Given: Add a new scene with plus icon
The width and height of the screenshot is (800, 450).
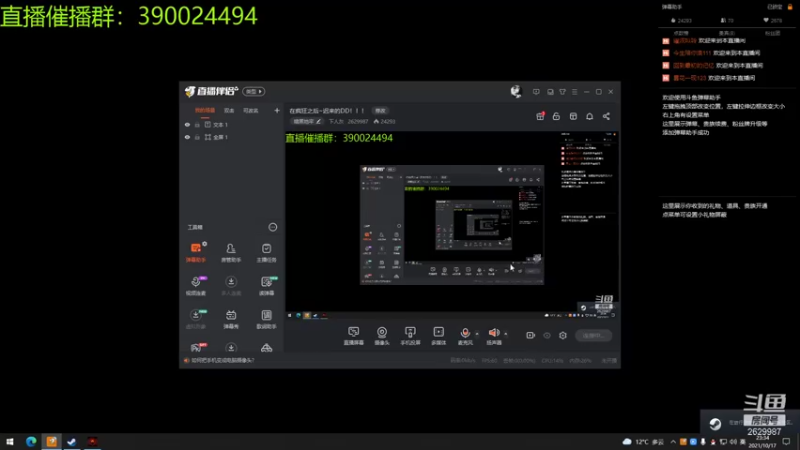Looking at the screenshot, I should (x=277, y=110).
